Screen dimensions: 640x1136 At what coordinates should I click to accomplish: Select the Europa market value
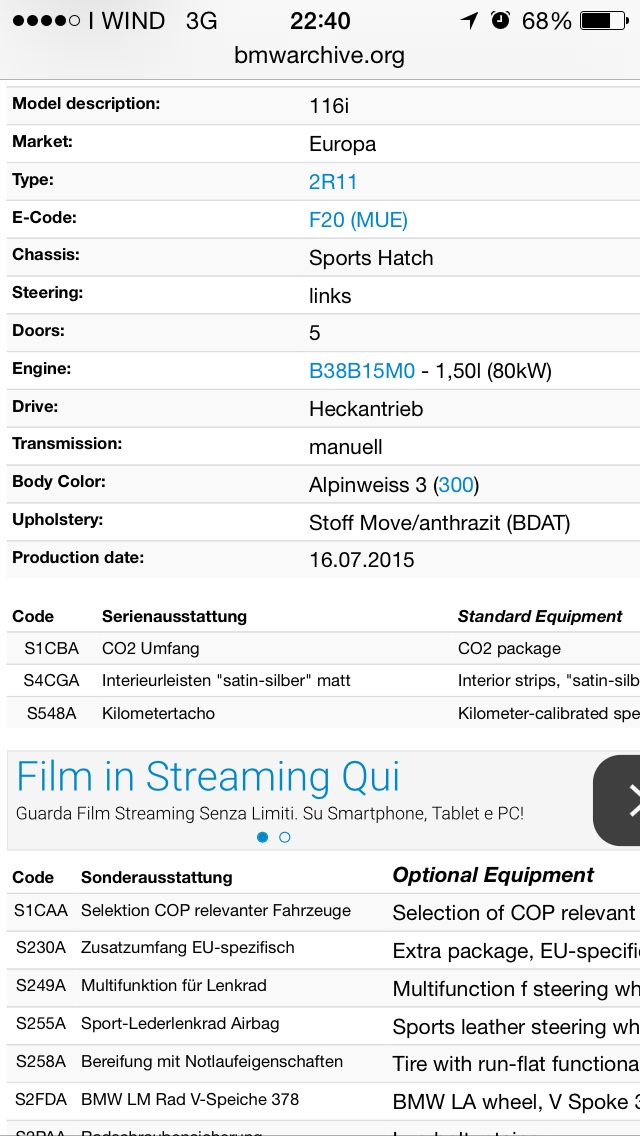(343, 145)
